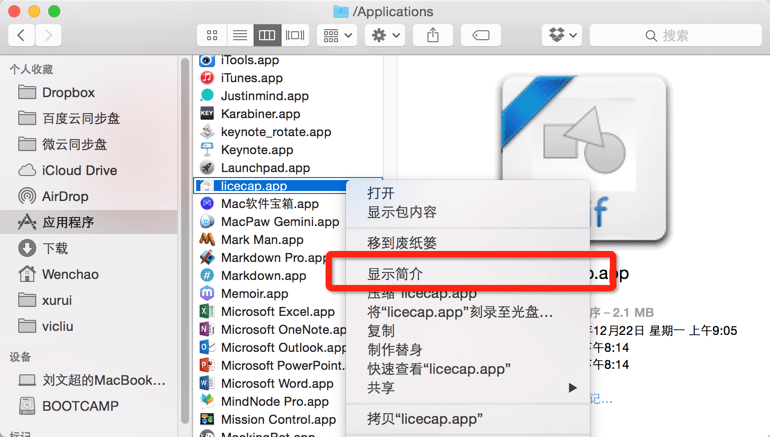Open vicliu folder in sidebar
This screenshot has height=437, width=770.
point(88,327)
